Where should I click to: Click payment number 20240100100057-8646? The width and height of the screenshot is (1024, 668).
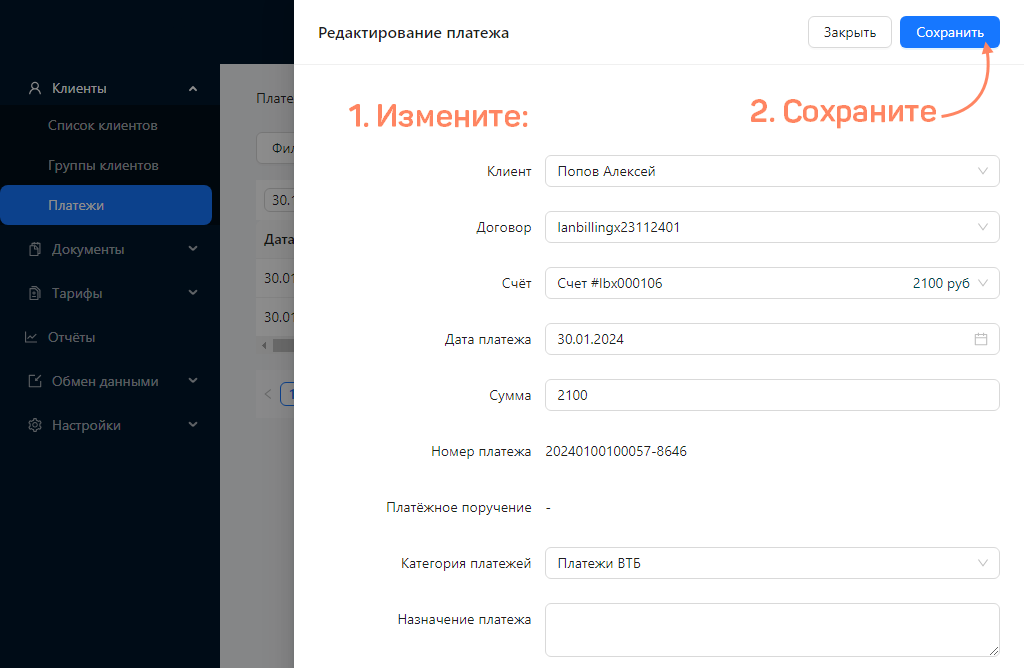616,451
